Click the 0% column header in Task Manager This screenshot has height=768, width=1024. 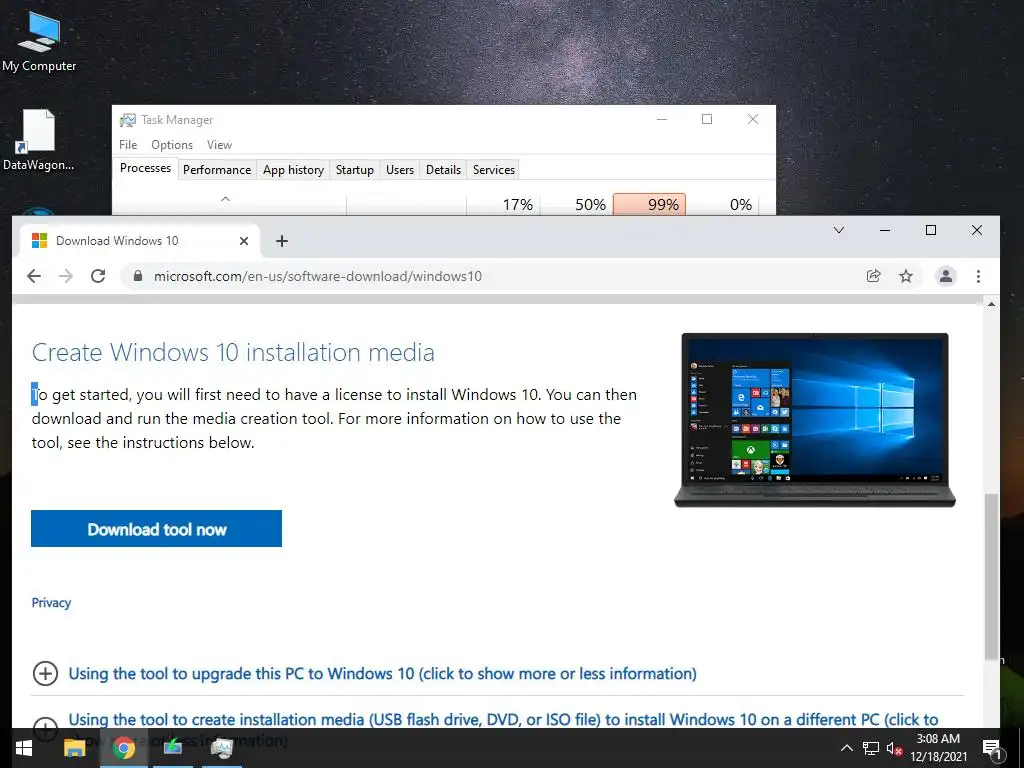722,204
